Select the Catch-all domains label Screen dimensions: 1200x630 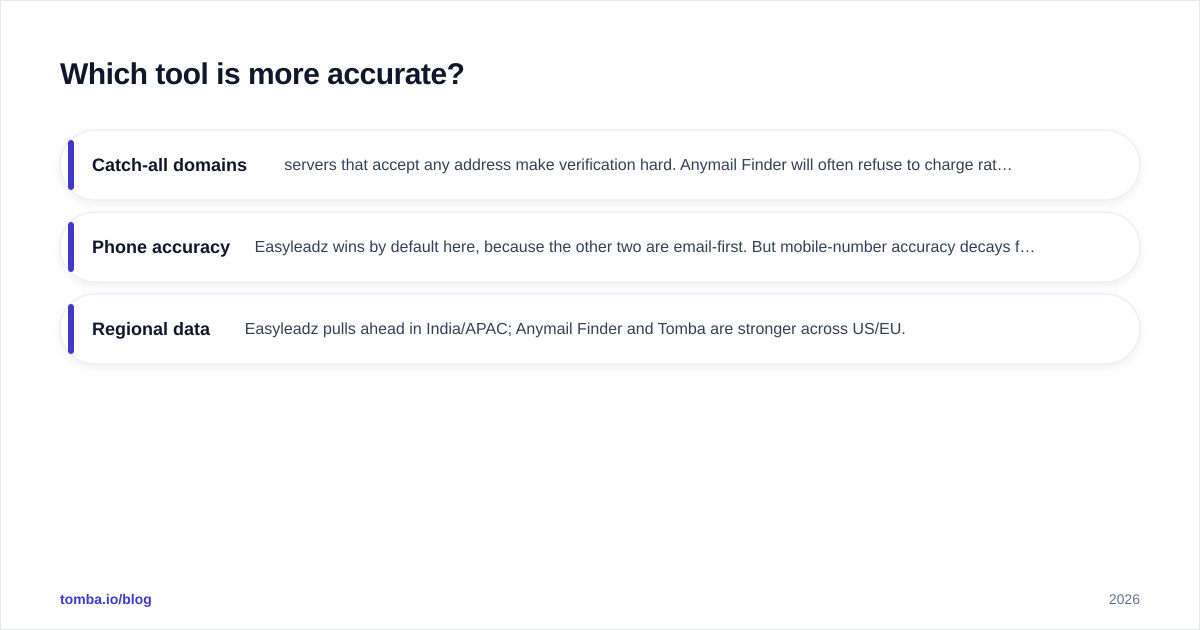(169, 165)
